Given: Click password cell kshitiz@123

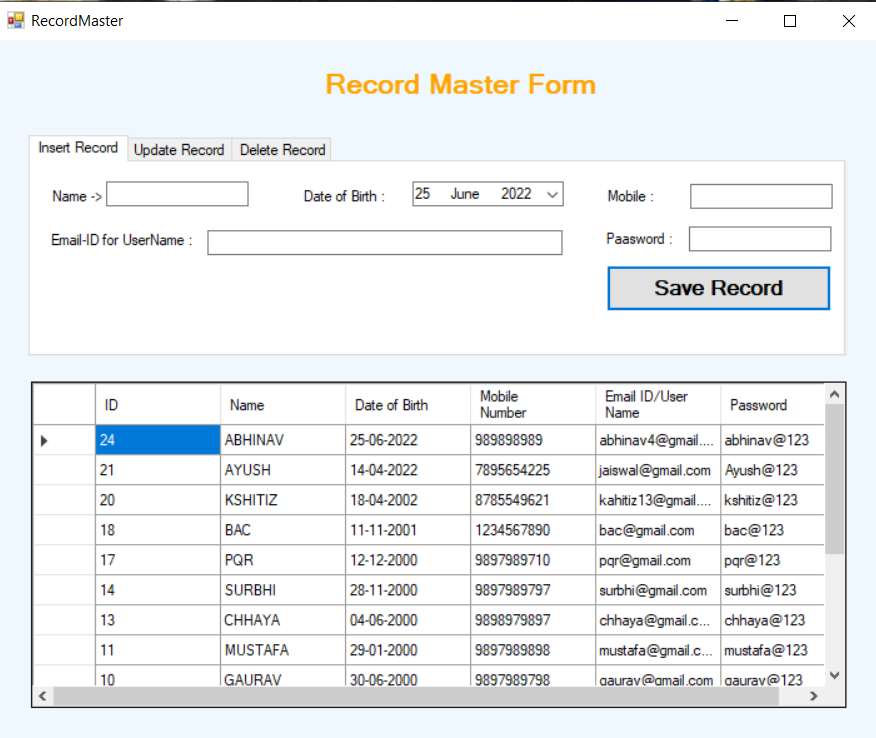Looking at the screenshot, I should click(x=772, y=500).
